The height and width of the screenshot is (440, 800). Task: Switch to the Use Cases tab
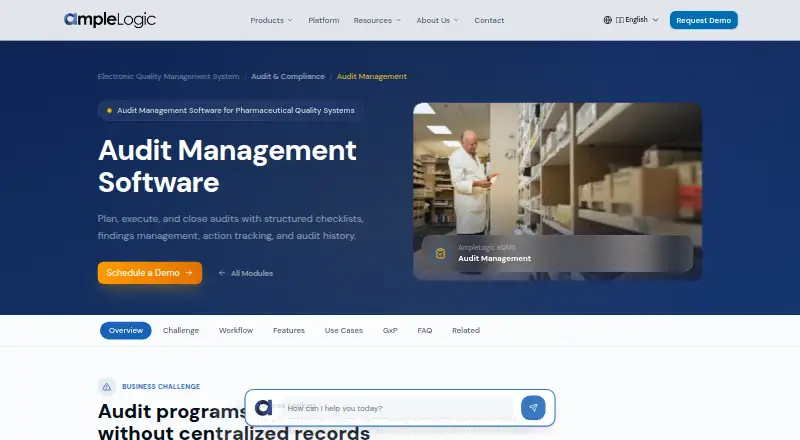click(x=343, y=330)
